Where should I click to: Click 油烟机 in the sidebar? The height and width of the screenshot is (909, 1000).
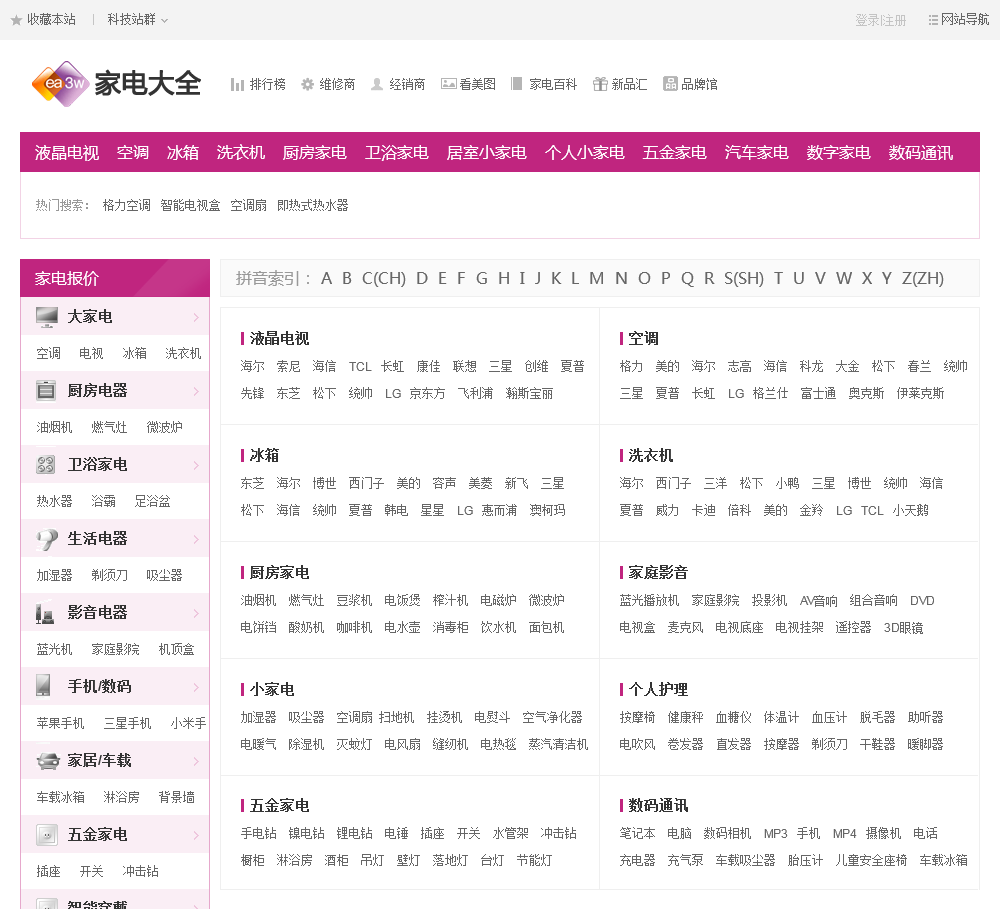[x=54, y=427]
